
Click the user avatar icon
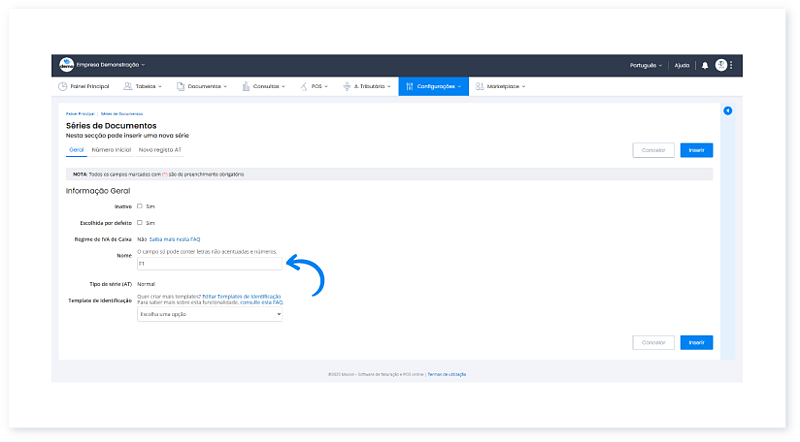[721, 65]
